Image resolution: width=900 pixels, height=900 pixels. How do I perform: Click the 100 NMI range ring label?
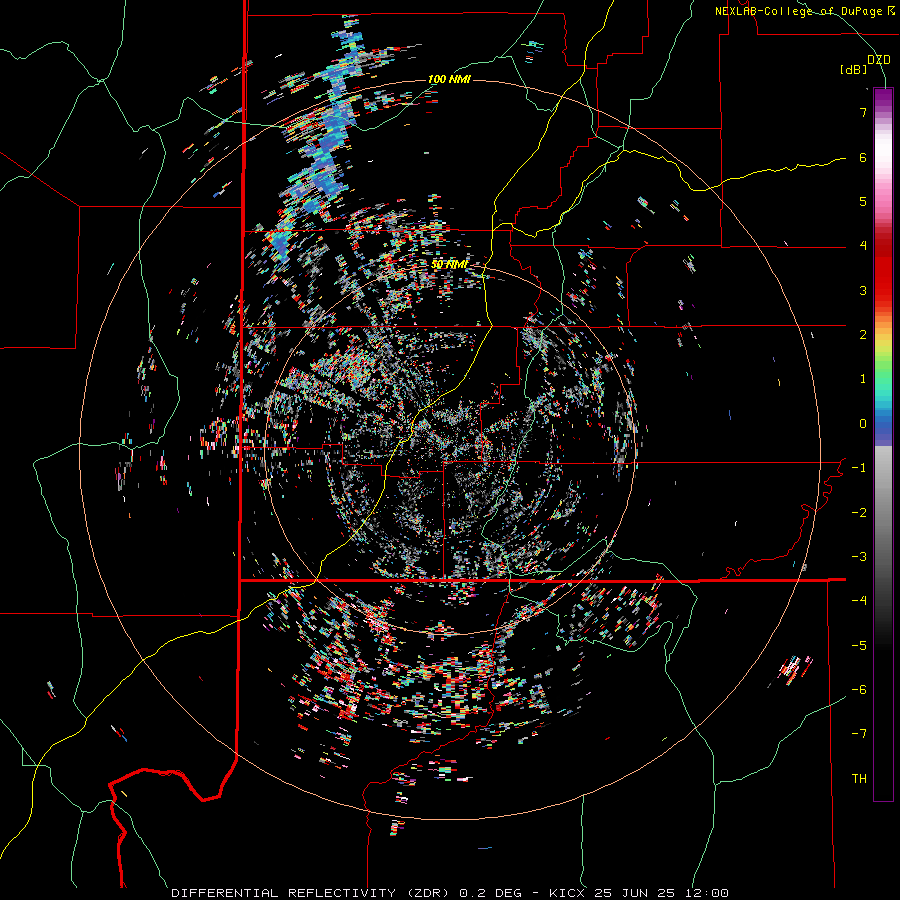coord(449,79)
